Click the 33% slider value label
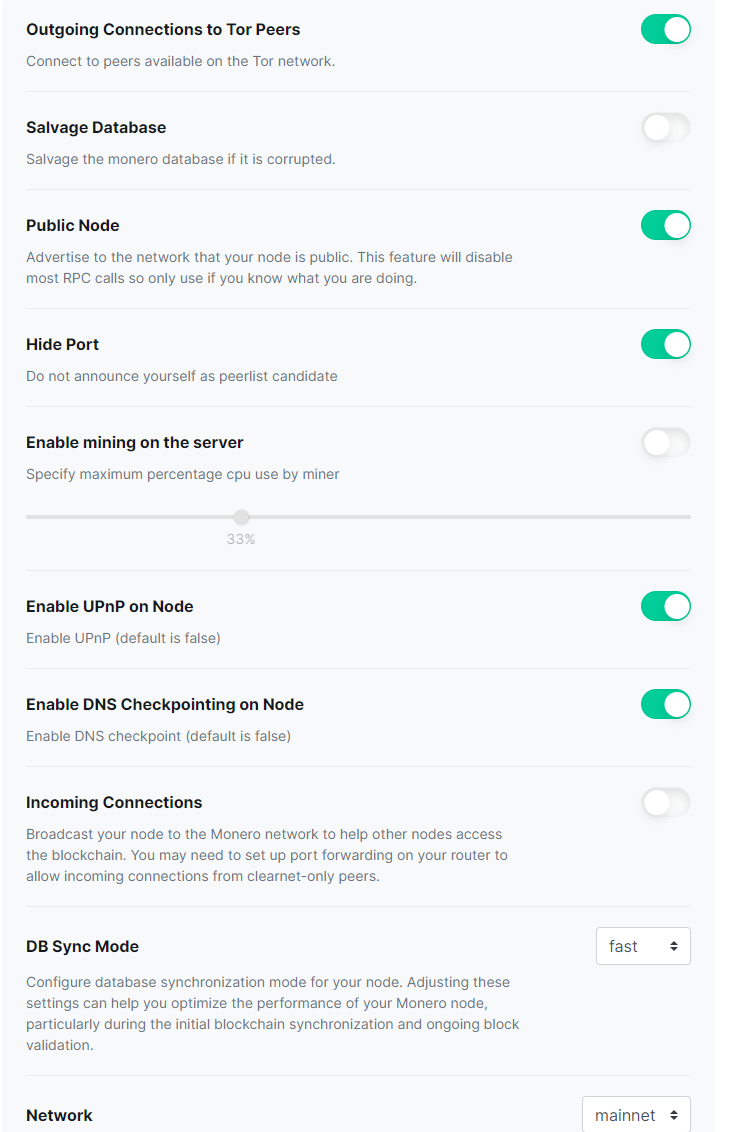Viewport: 753px width, 1132px height. click(241, 539)
